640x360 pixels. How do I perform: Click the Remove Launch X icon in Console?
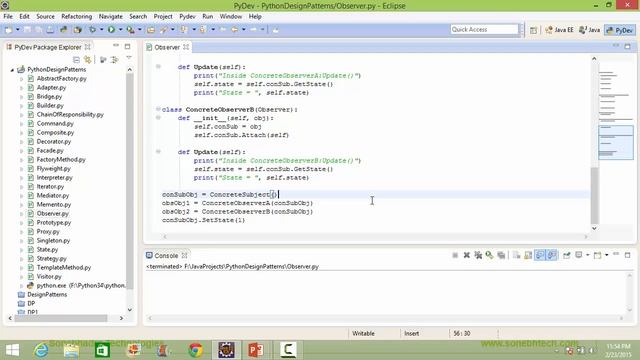[x=467, y=256]
